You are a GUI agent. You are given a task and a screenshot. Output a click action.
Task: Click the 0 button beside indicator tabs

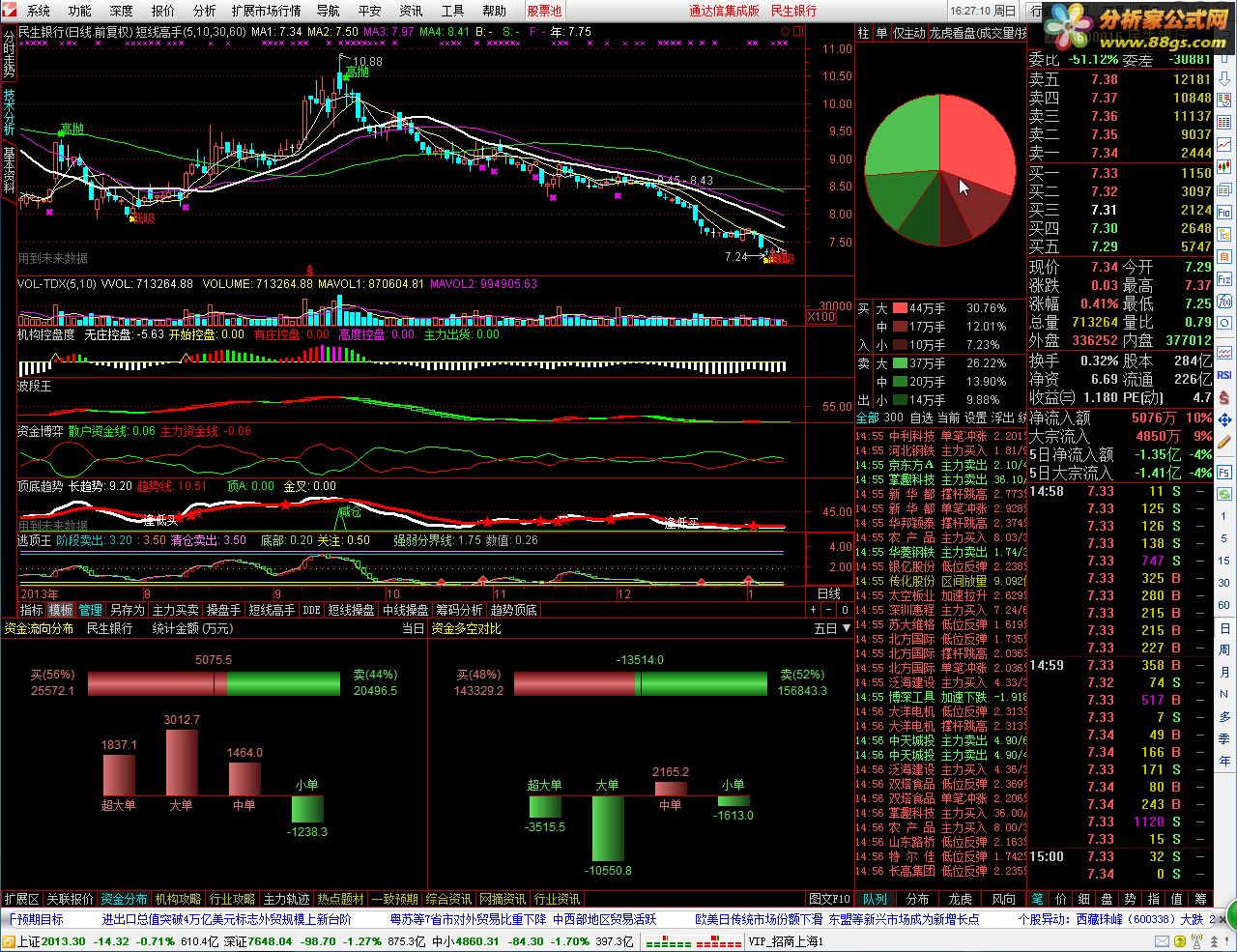point(845,610)
